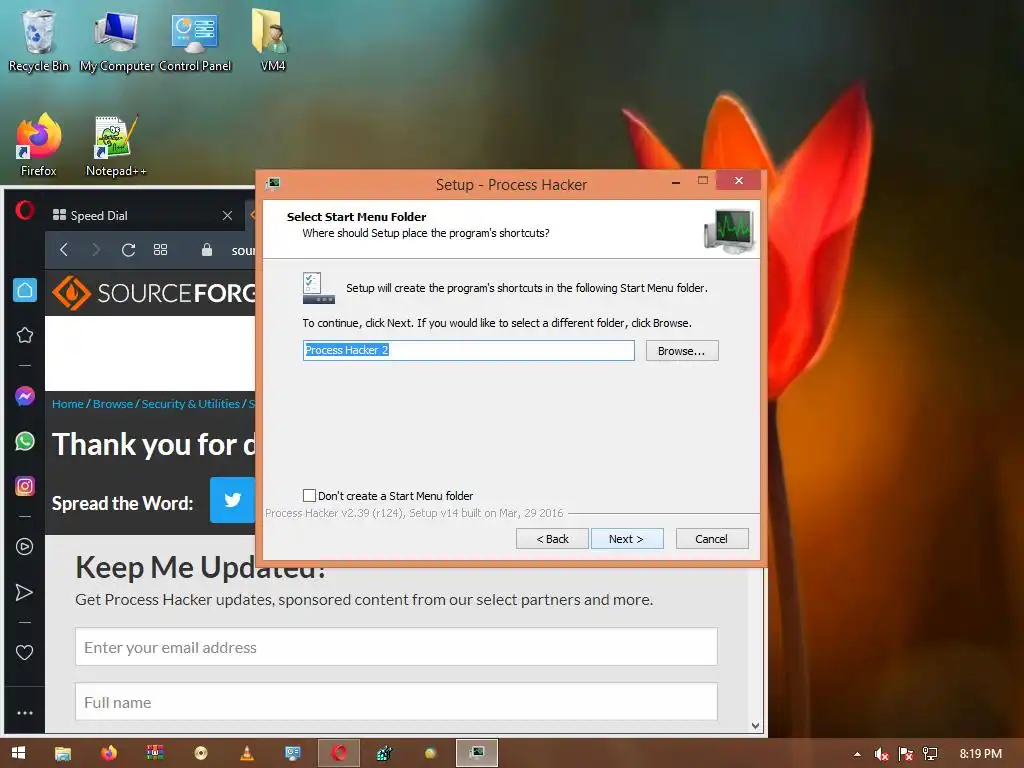Open the Recycle Bin desktop icon
Image resolution: width=1024 pixels, height=768 pixels.
(x=39, y=39)
